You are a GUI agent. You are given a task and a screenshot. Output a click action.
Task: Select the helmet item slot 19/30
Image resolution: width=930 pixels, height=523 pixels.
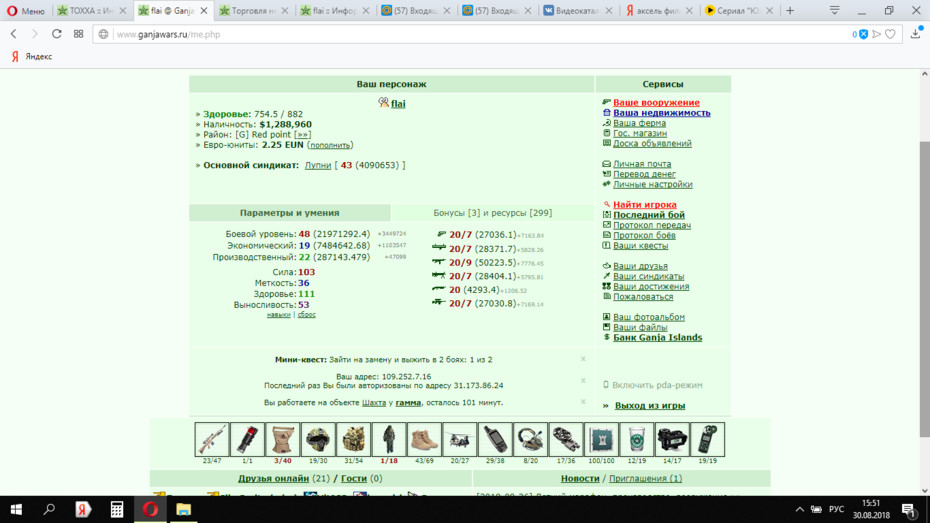tap(318, 439)
